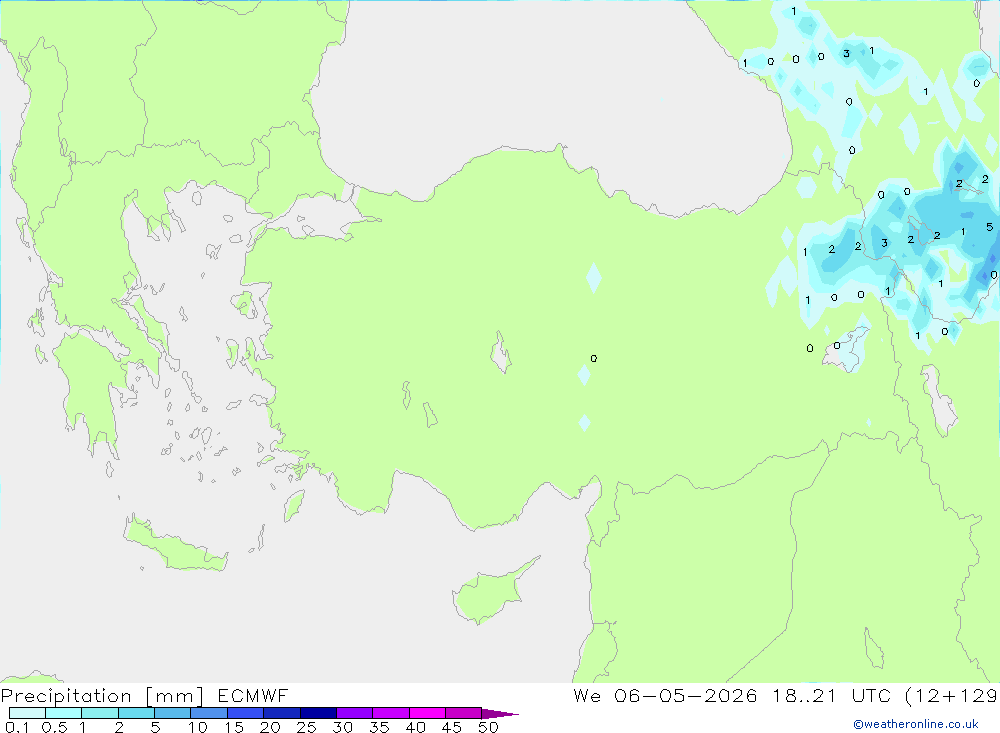Screen dimensions: 1000x733
Task: Click the "0.1" legend scale label
Action: (x=17, y=727)
